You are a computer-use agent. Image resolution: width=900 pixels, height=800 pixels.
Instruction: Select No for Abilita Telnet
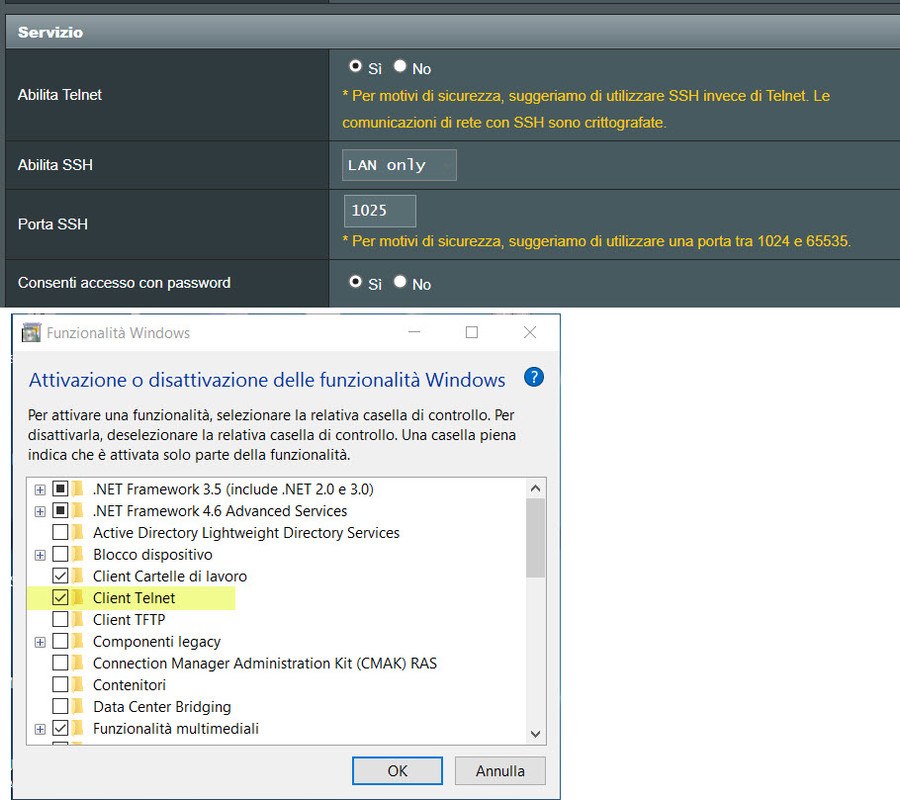tap(400, 67)
